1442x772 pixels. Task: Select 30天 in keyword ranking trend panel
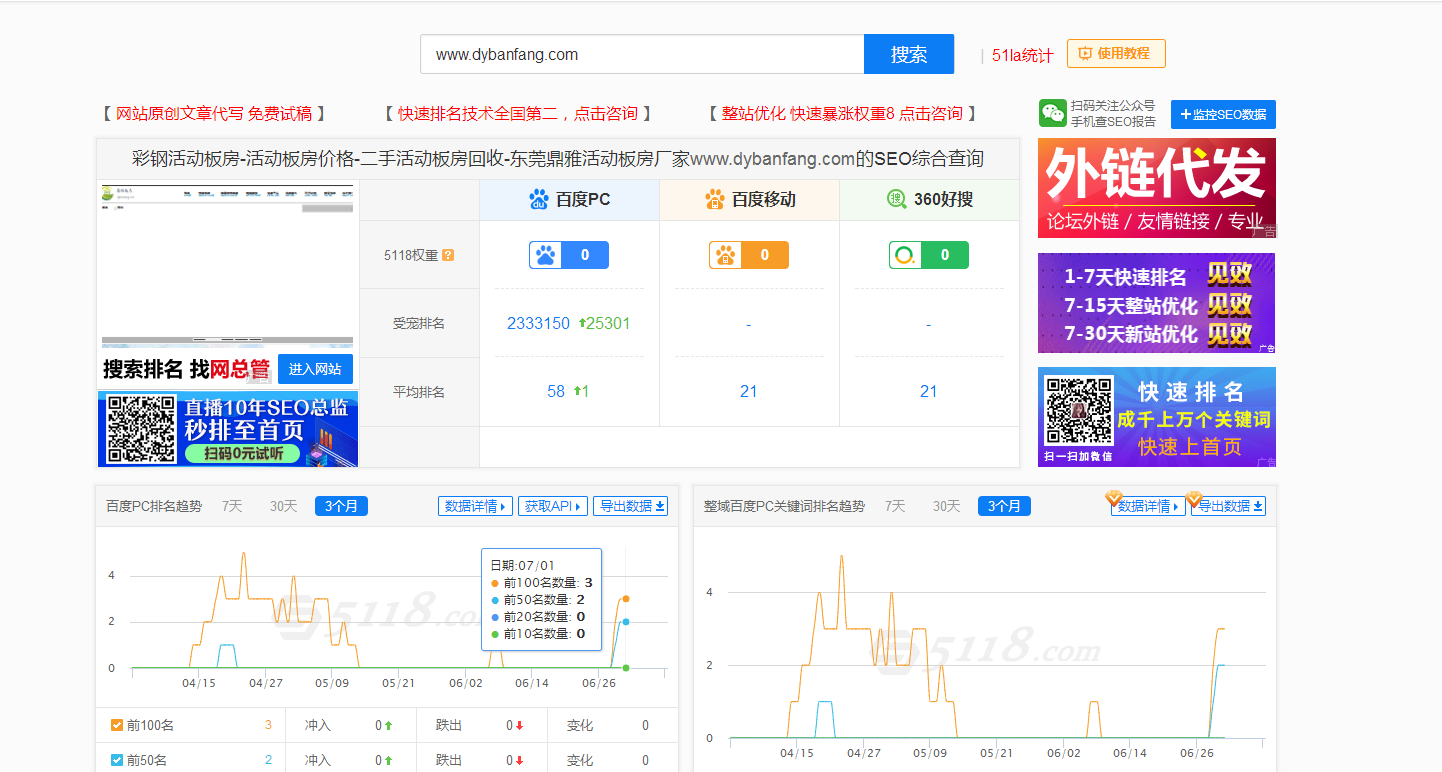946,506
